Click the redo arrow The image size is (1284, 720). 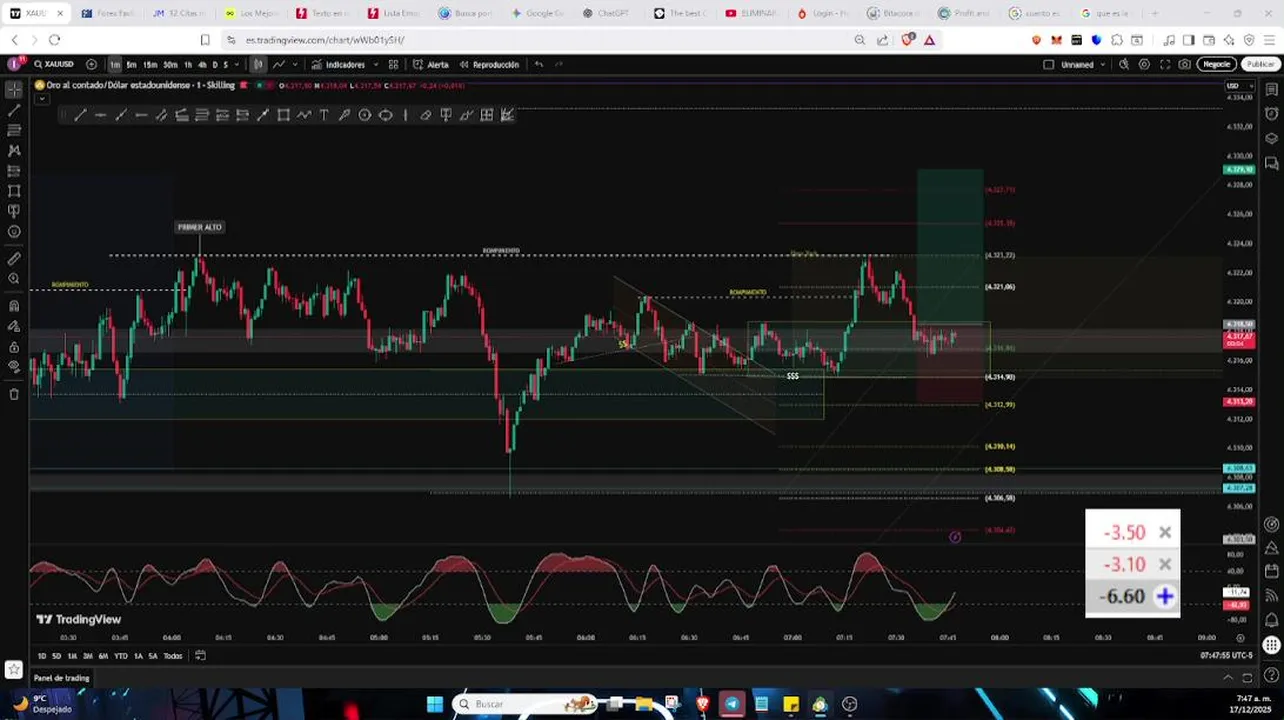coord(559,64)
